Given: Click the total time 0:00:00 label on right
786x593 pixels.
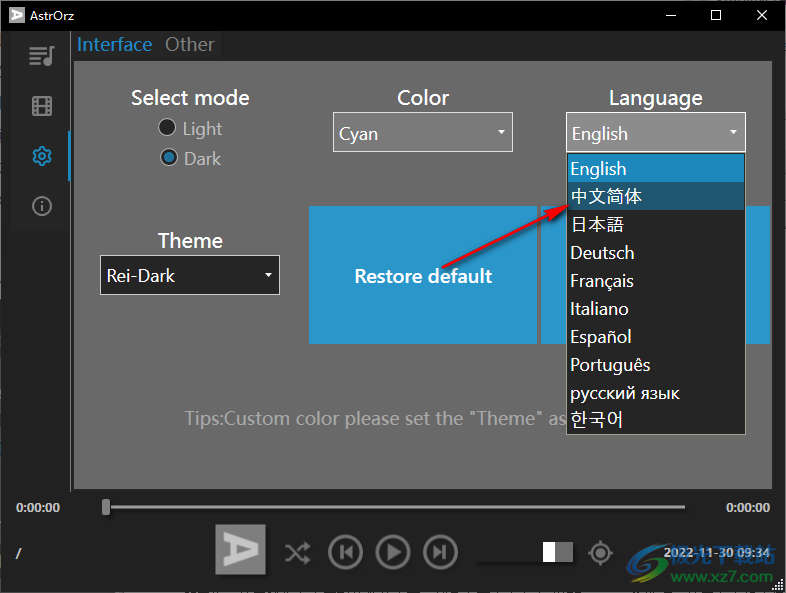Looking at the screenshot, I should [748, 507].
